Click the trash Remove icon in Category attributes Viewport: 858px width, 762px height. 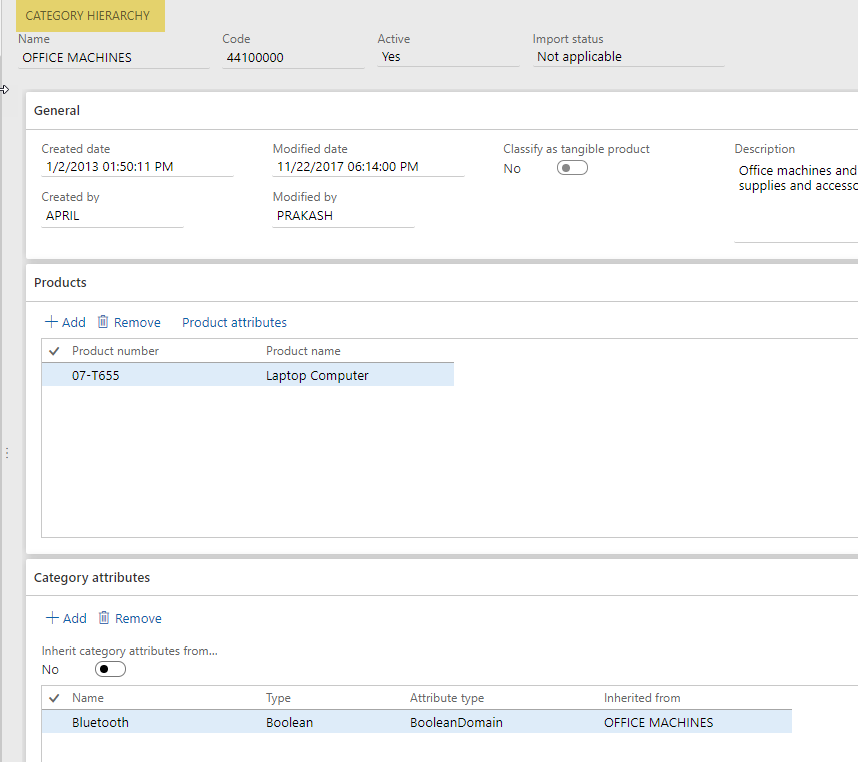point(104,618)
